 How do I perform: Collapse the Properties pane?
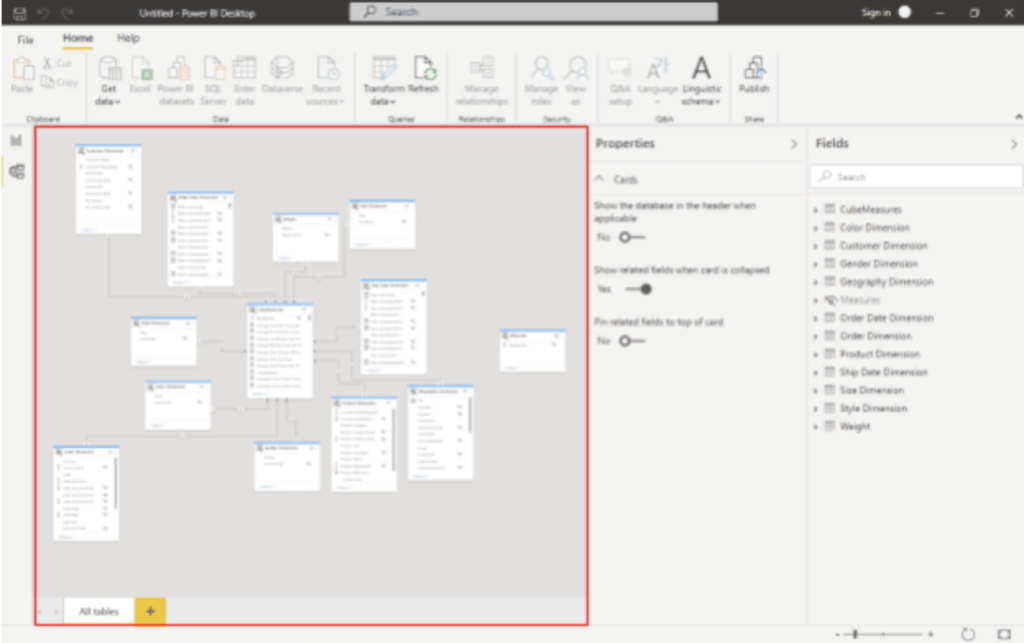pyautogui.click(x=794, y=144)
